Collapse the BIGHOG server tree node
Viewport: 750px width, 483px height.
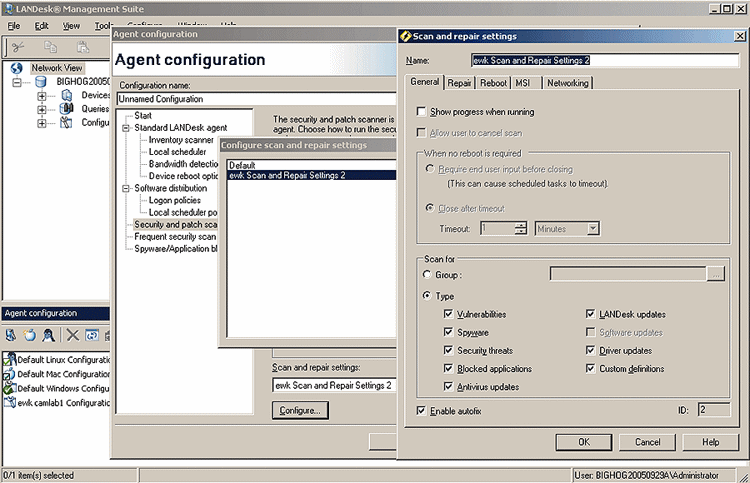click(x=17, y=82)
